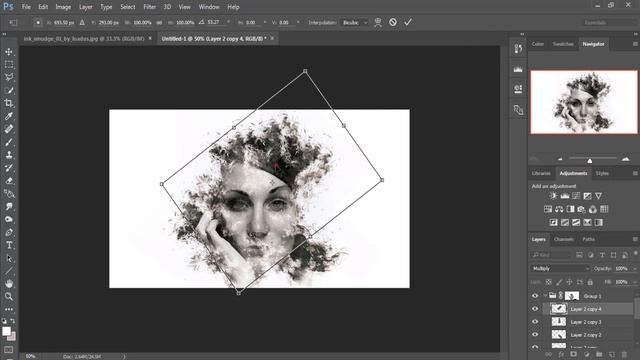
Task: Open the Fill value dropdown arrow
Action: click(634, 282)
